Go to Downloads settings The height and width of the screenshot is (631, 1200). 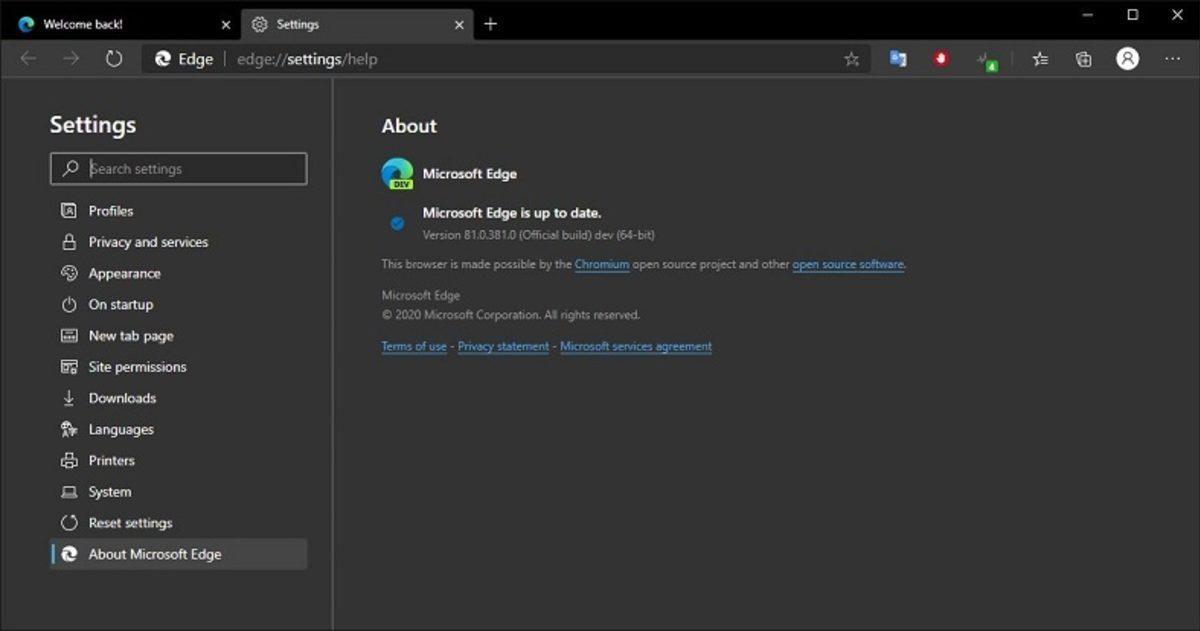[122, 398]
